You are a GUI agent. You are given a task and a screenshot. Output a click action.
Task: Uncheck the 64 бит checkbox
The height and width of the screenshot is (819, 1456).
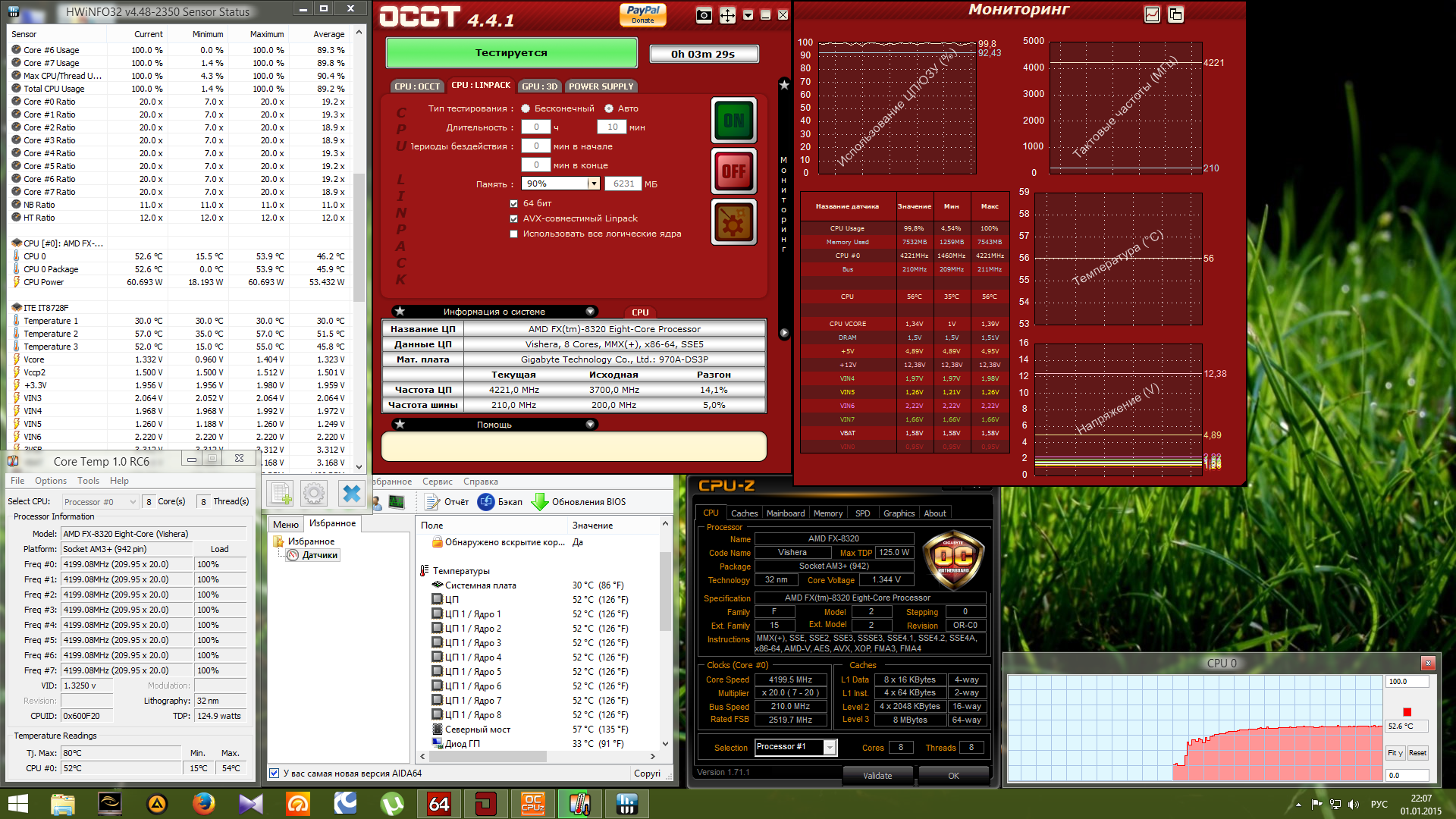(514, 203)
